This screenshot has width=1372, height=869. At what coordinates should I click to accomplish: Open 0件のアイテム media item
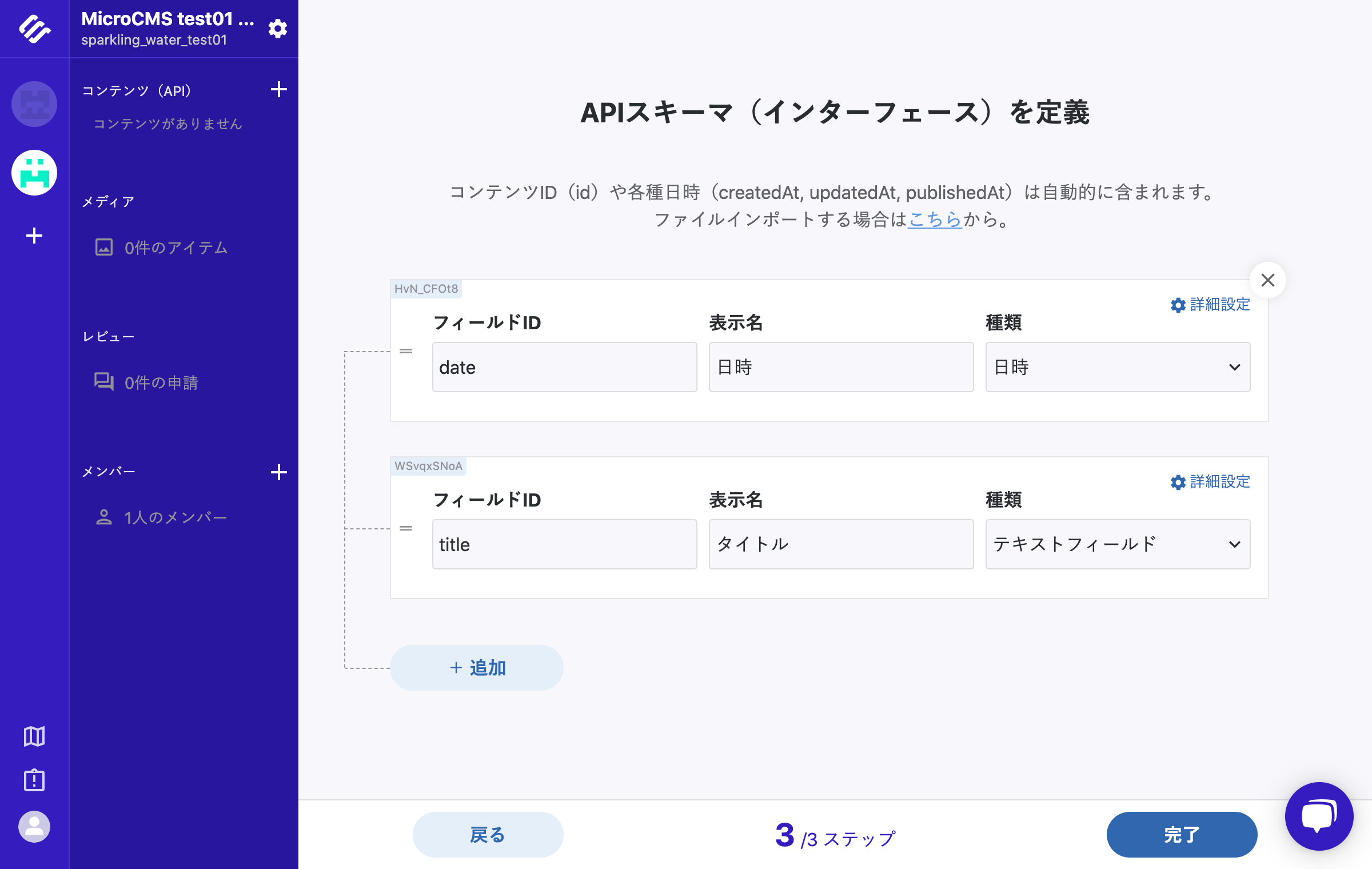click(161, 248)
